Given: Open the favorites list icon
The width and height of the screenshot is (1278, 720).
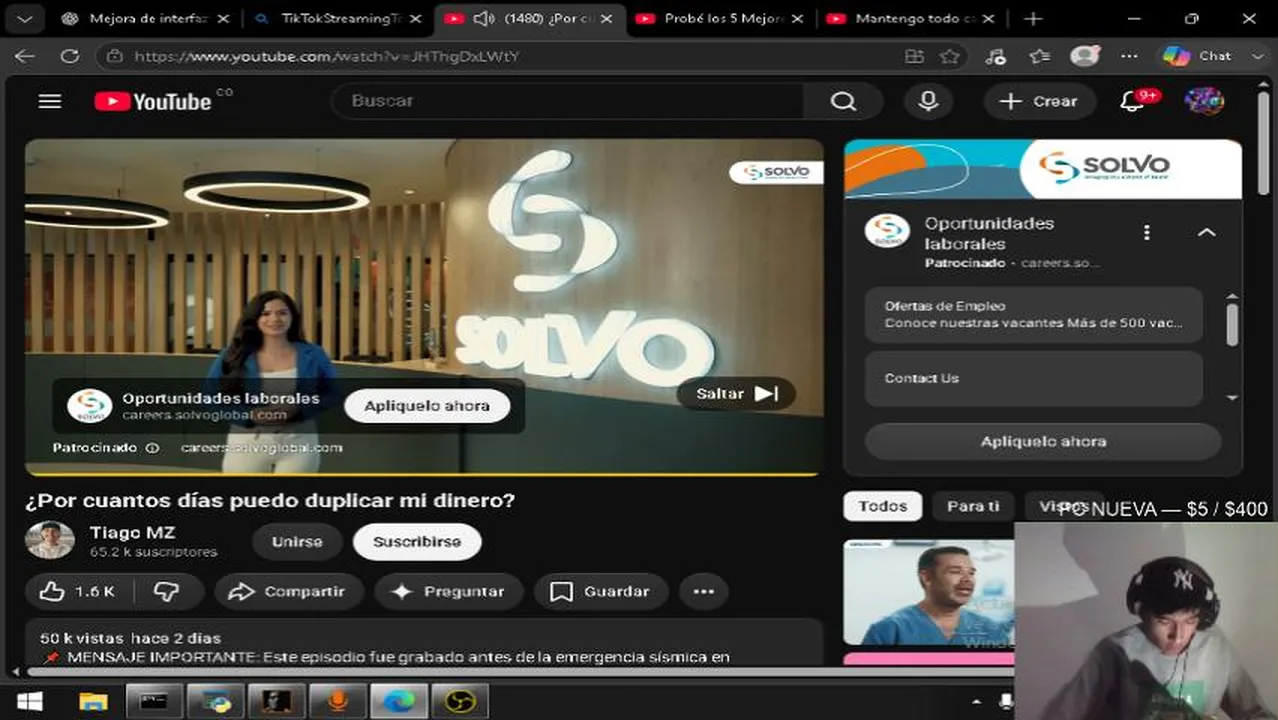Looking at the screenshot, I should click(1040, 56).
